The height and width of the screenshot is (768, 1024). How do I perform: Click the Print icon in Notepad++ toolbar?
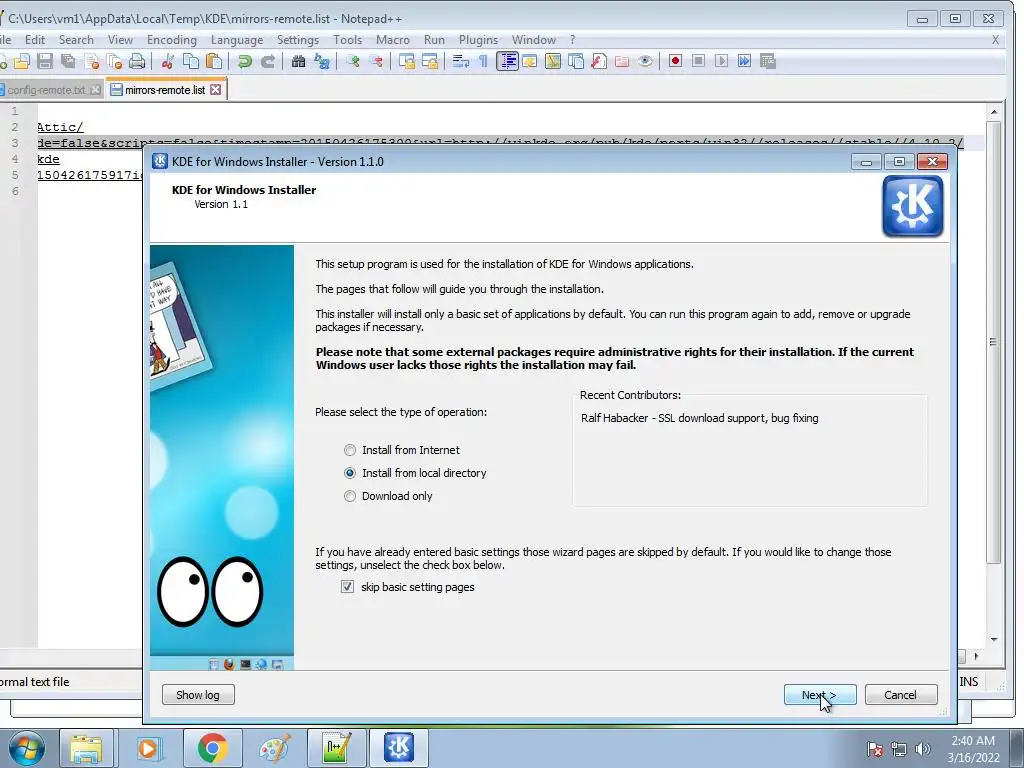(x=136, y=61)
